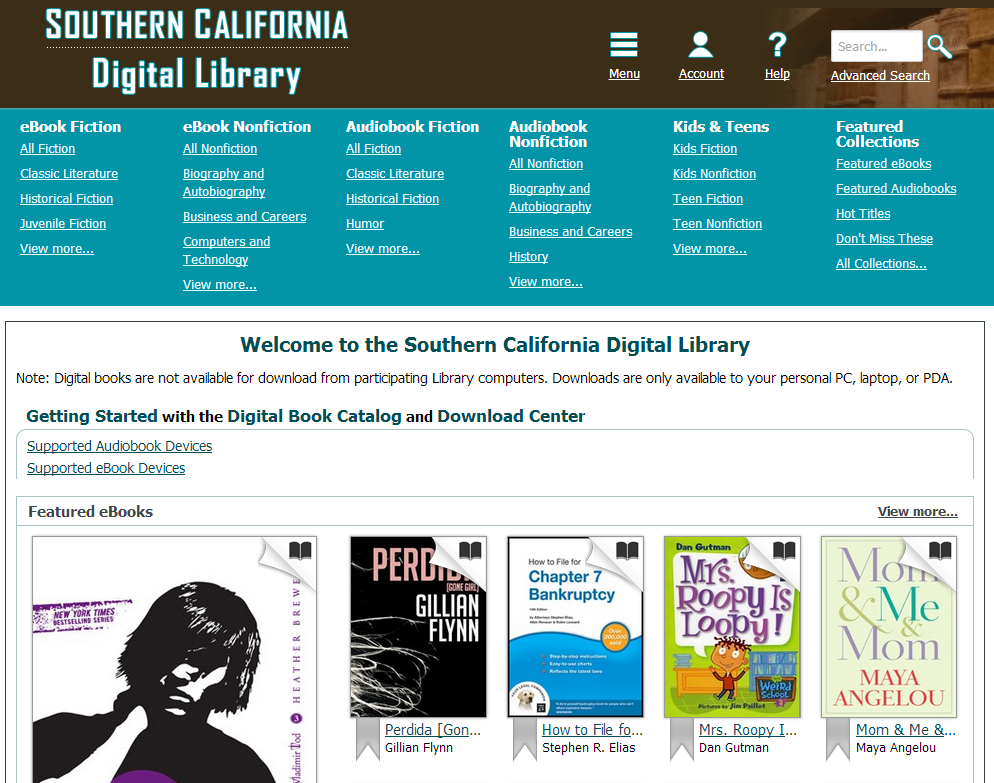The width and height of the screenshot is (994, 783).
Task: Click the magnifying glass search icon
Action: click(939, 46)
